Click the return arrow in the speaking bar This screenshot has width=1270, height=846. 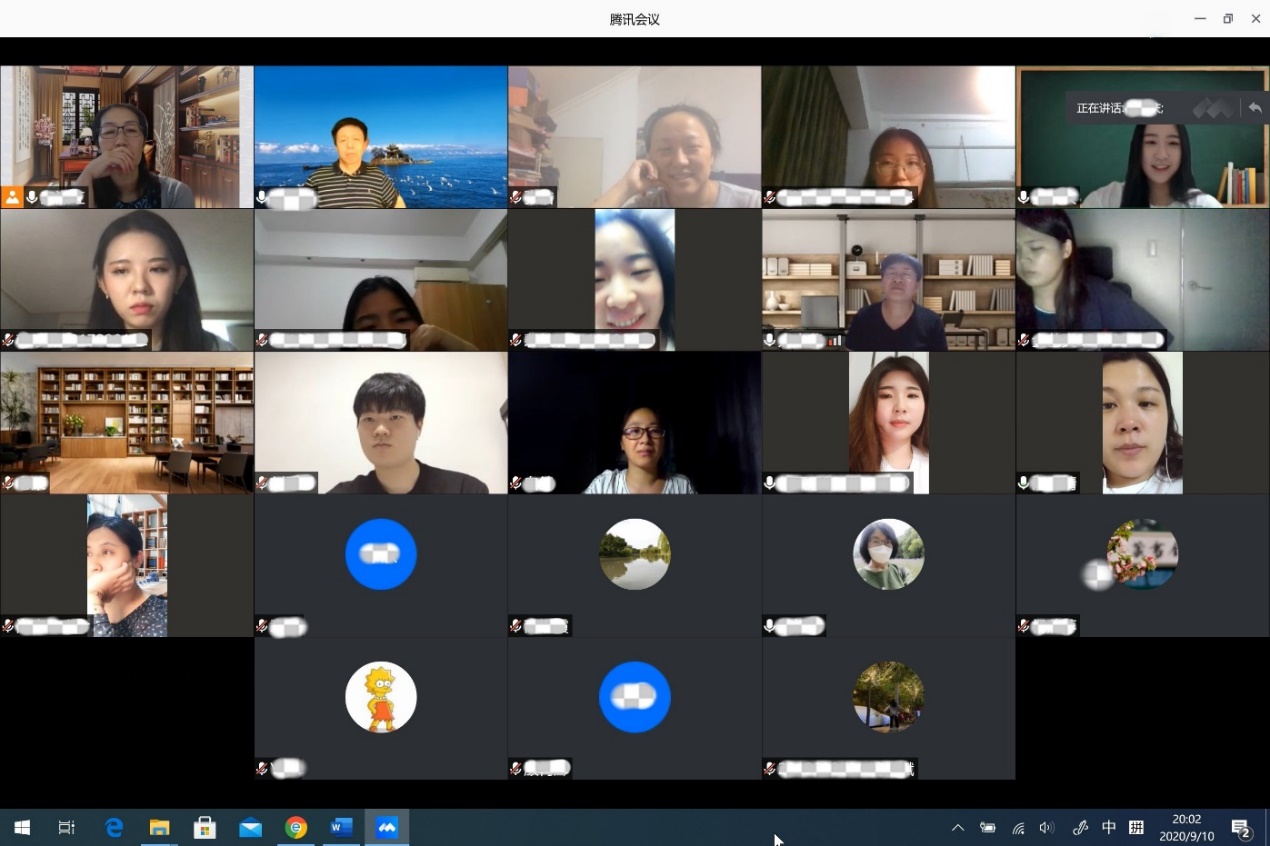(x=1254, y=108)
